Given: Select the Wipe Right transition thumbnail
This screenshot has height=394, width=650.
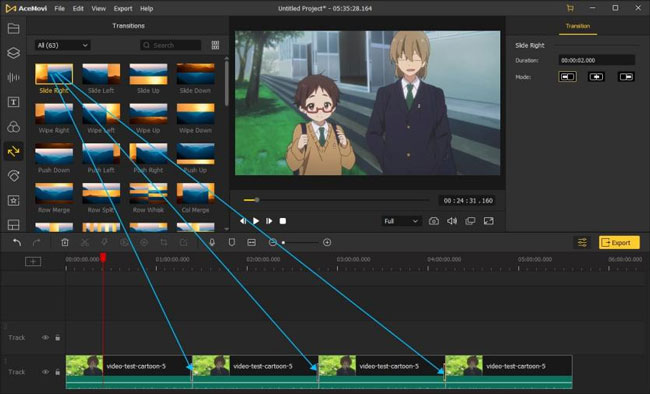Looking at the screenshot, I should pyautogui.click(x=54, y=114).
